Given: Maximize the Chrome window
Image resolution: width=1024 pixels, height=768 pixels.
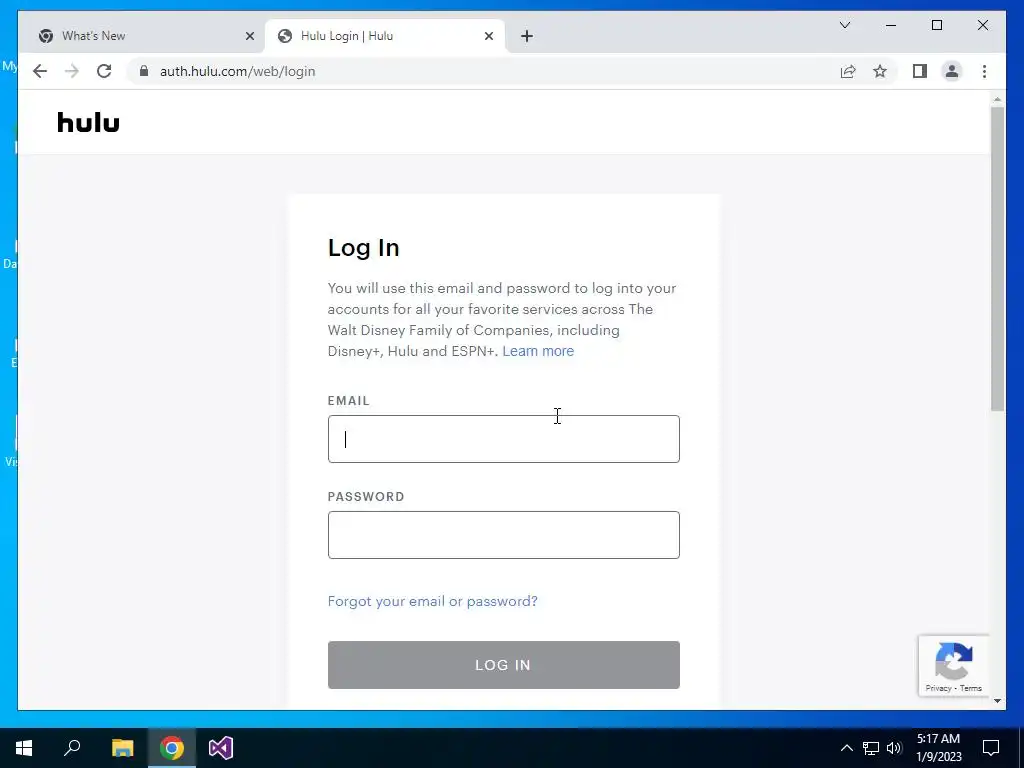Looking at the screenshot, I should click(936, 25).
